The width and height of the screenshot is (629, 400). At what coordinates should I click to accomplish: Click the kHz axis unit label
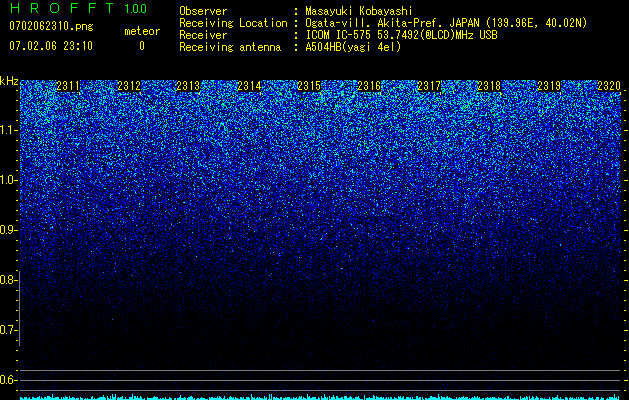coord(9,81)
